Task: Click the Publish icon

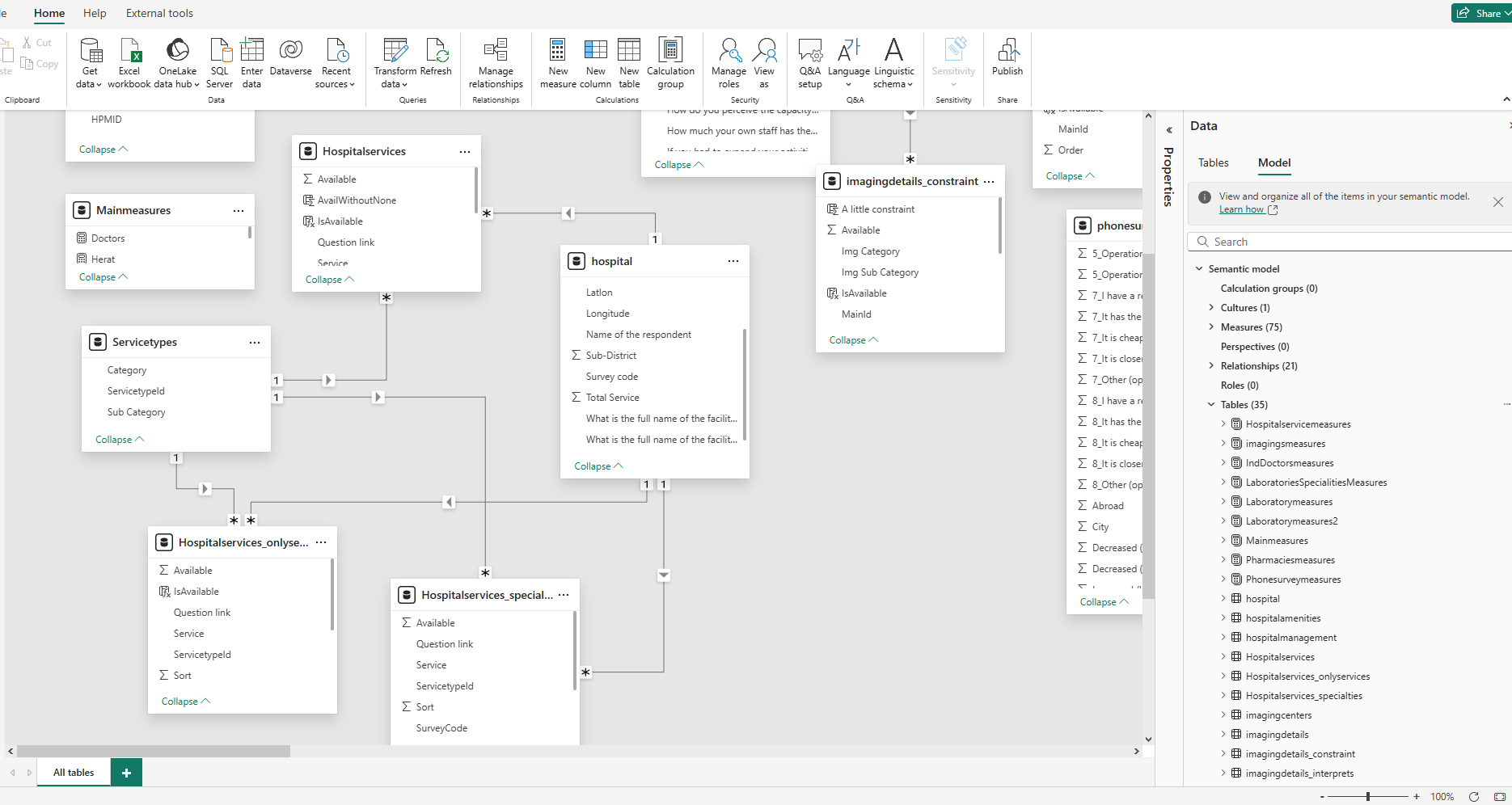Action: click(1007, 52)
